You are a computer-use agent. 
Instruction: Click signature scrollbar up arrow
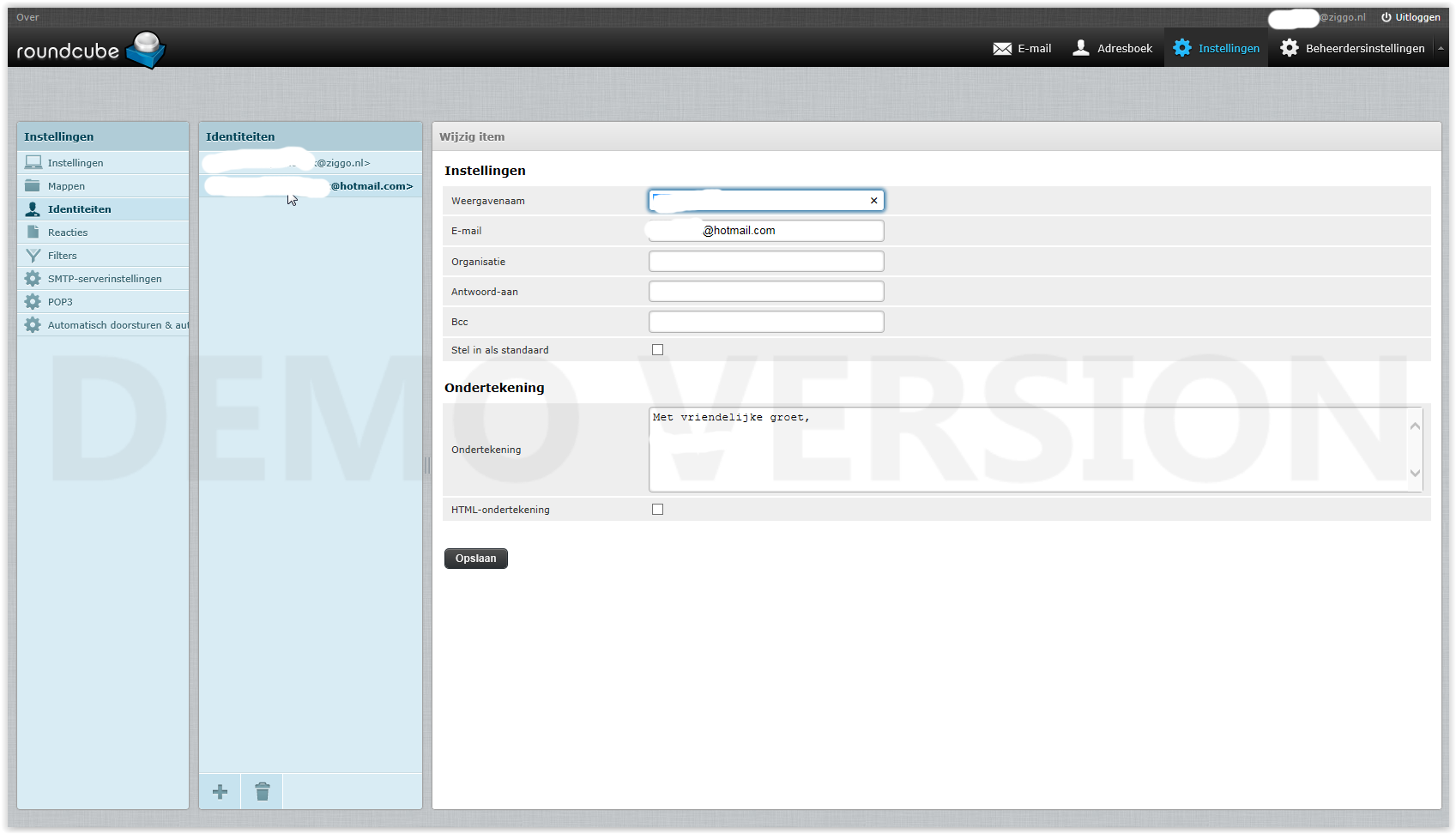(x=1415, y=426)
